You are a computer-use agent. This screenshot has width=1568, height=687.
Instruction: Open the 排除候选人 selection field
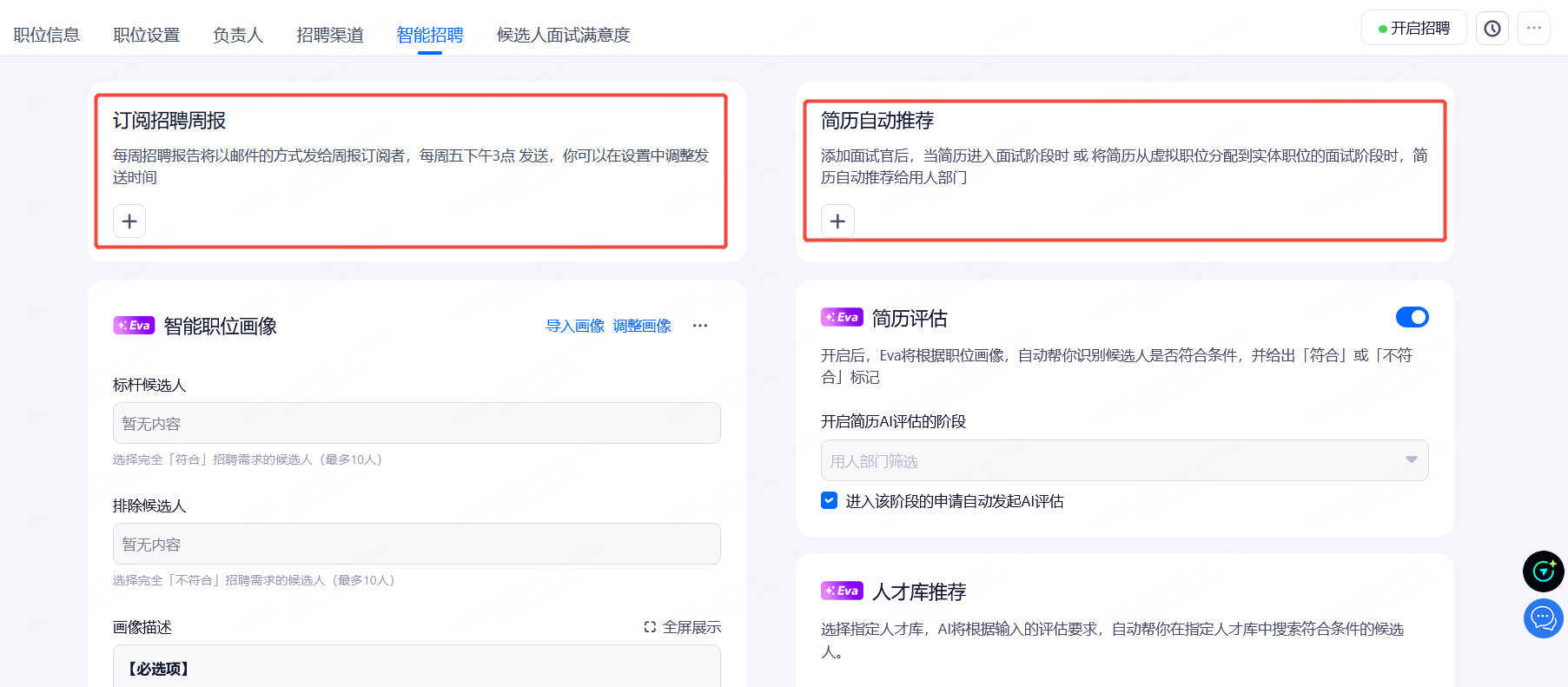coord(416,544)
